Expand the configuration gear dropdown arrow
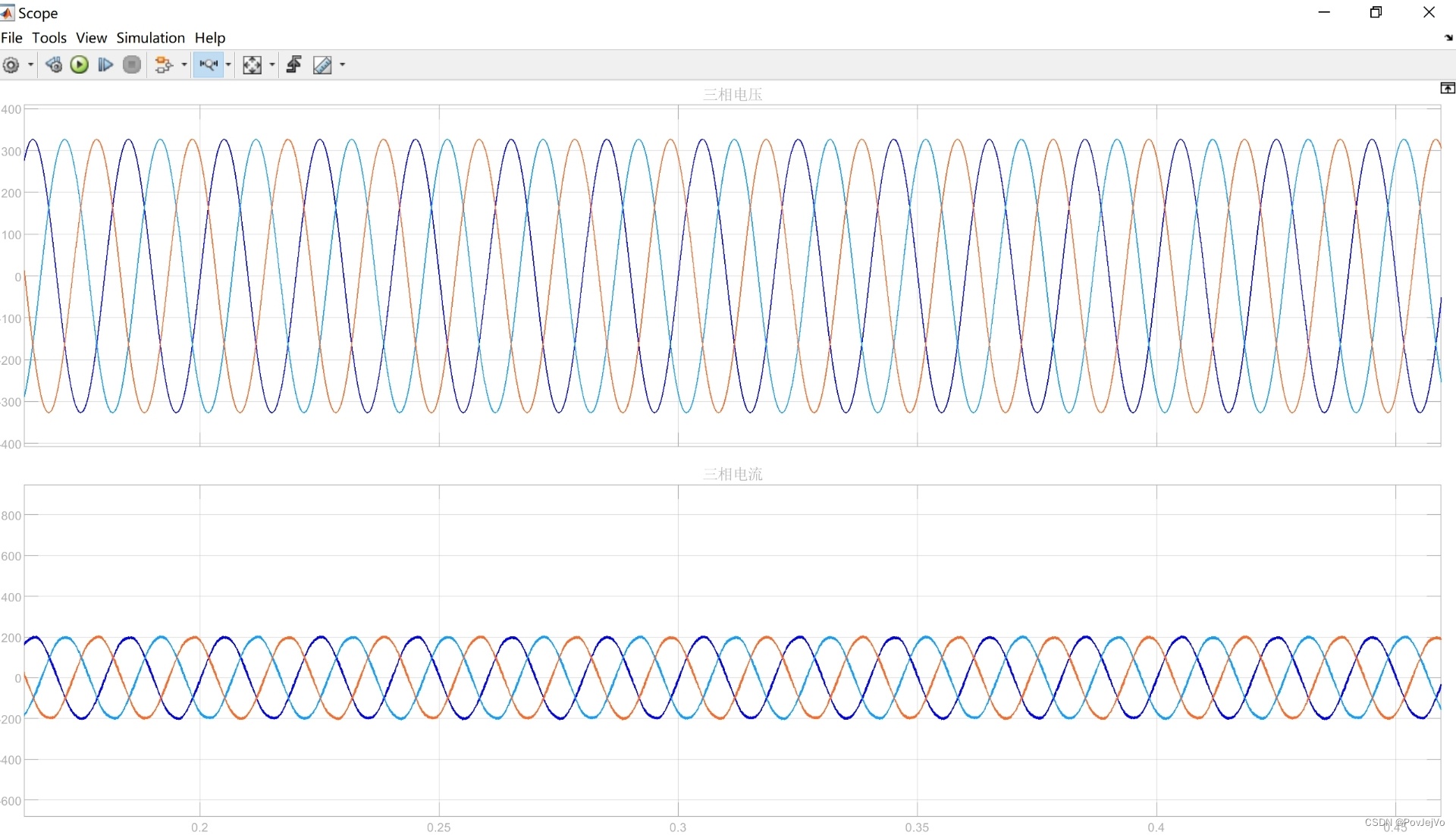This screenshot has width=1456, height=835. tap(30, 65)
